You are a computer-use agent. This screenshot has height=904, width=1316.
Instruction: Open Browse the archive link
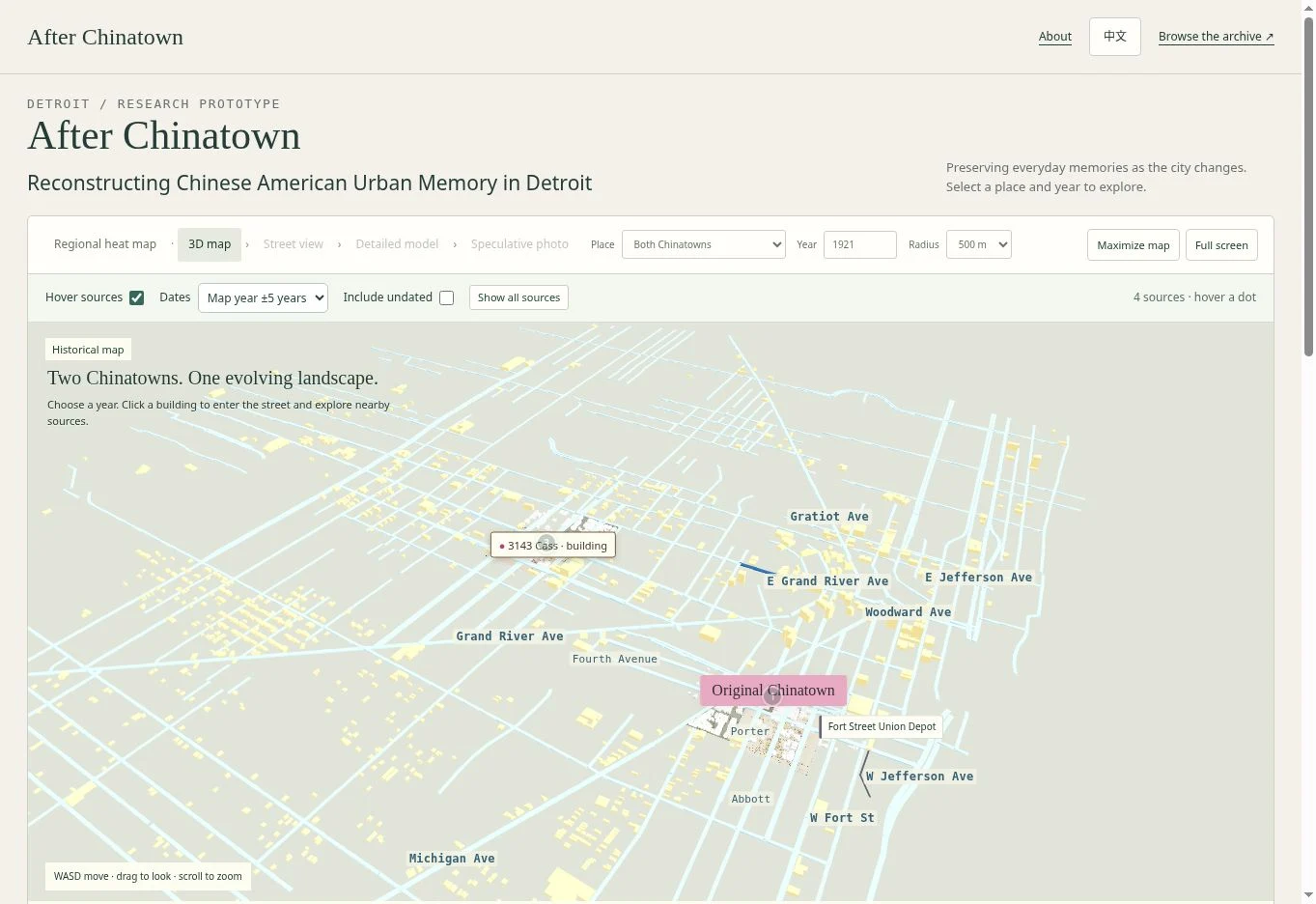pos(1217,37)
